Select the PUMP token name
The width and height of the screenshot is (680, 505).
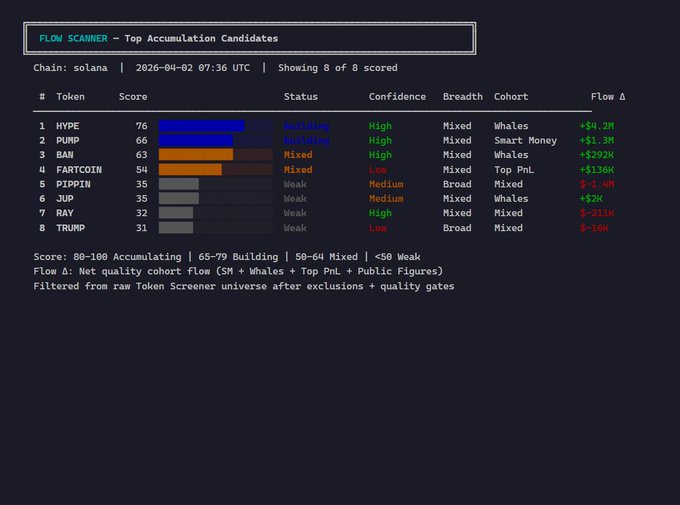click(x=67, y=141)
